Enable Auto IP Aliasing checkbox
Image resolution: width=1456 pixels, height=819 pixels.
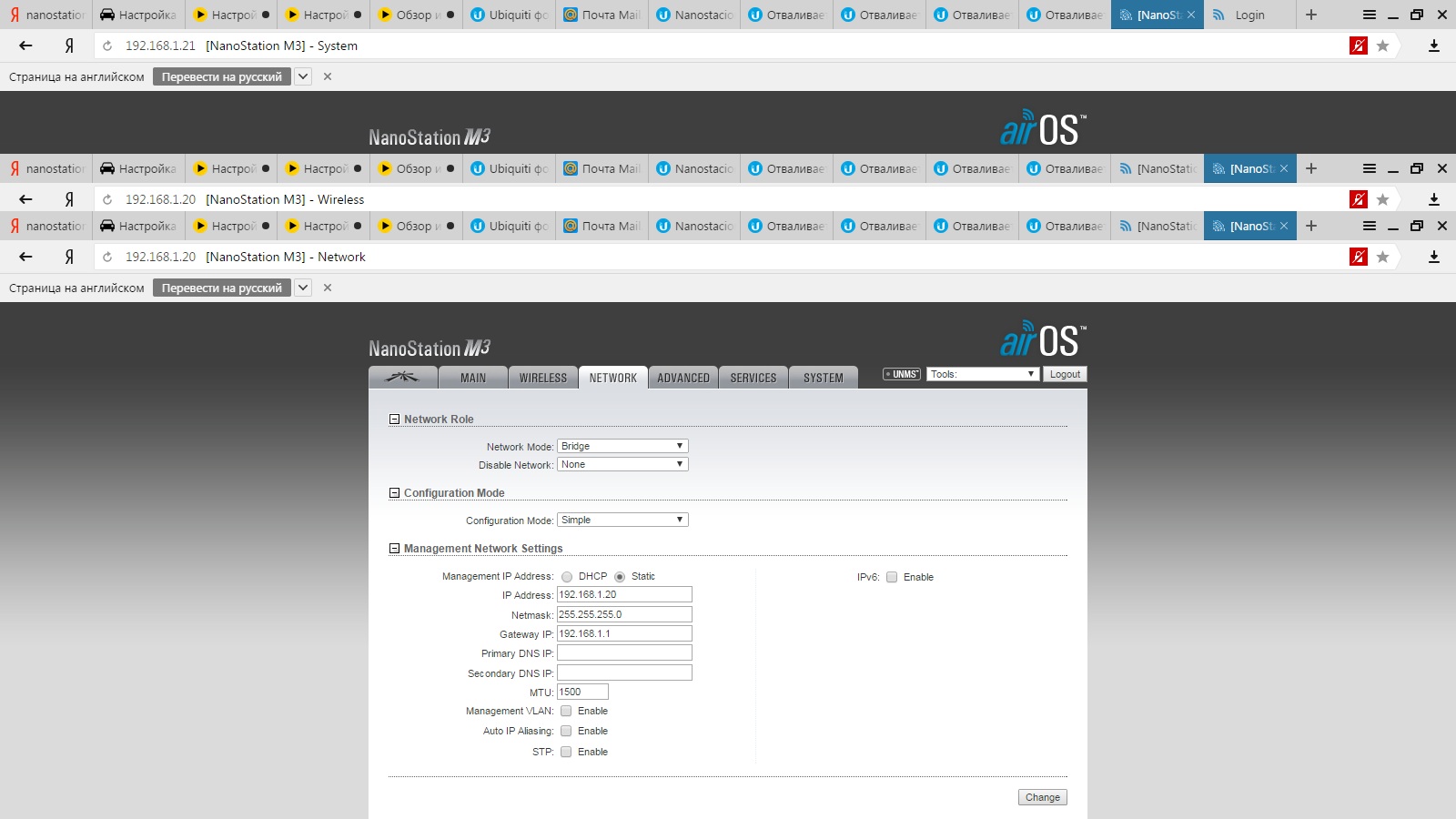coord(566,731)
